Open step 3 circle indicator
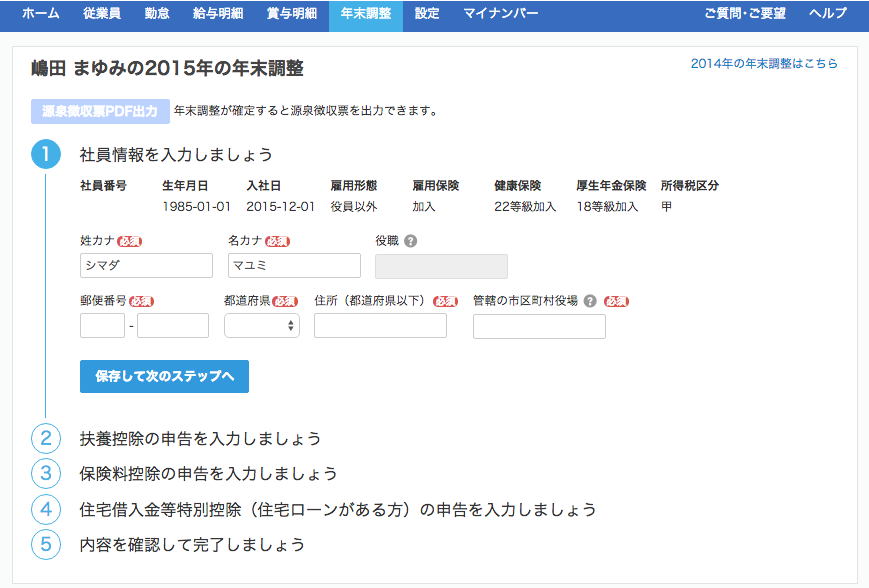This screenshot has height=588, width=869. click(x=46, y=473)
